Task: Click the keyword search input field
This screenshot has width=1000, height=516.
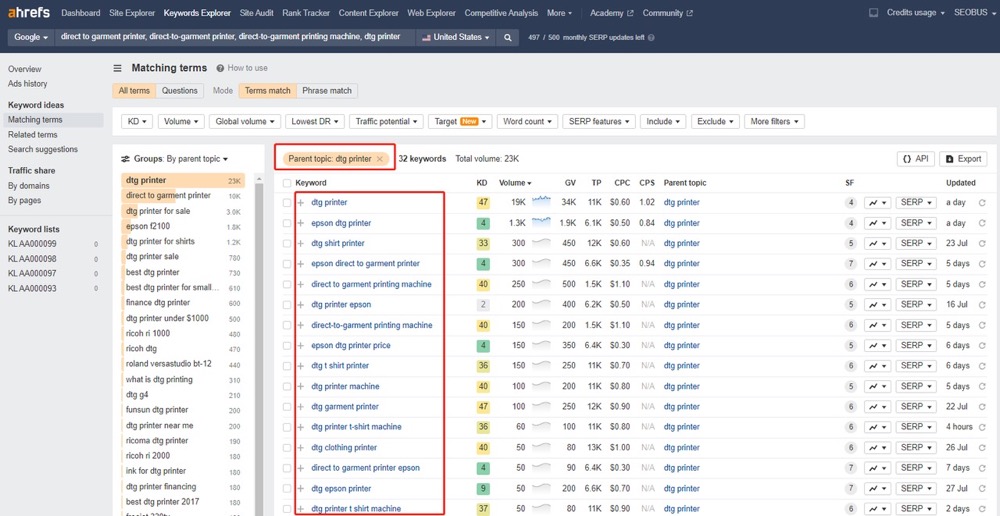Action: [236, 37]
